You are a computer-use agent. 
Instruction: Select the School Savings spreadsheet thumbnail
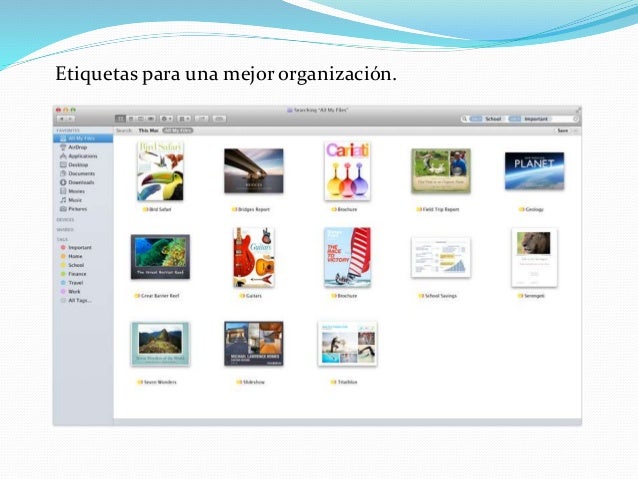(x=441, y=257)
